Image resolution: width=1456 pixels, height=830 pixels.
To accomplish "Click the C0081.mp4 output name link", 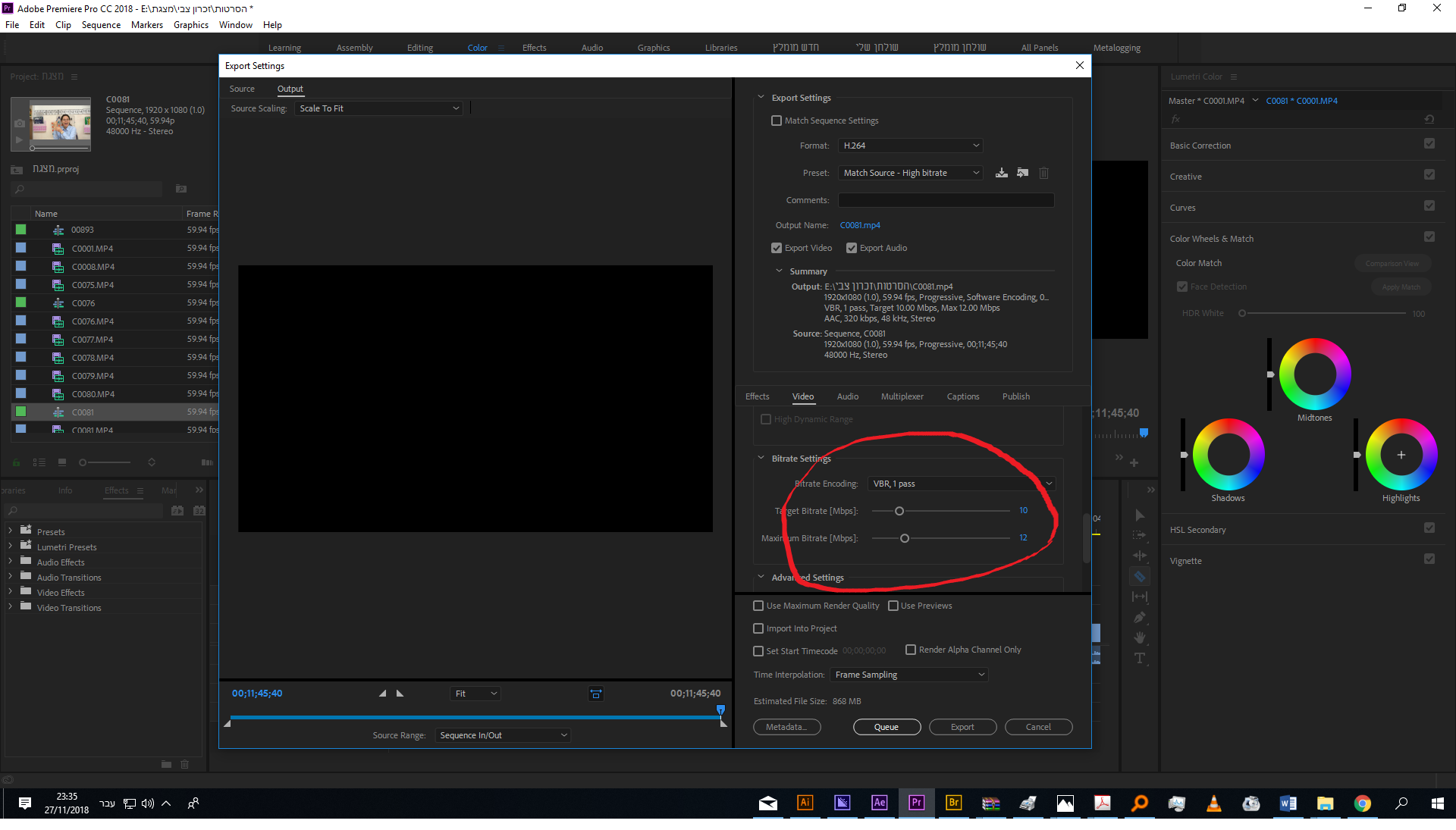I will (x=860, y=225).
